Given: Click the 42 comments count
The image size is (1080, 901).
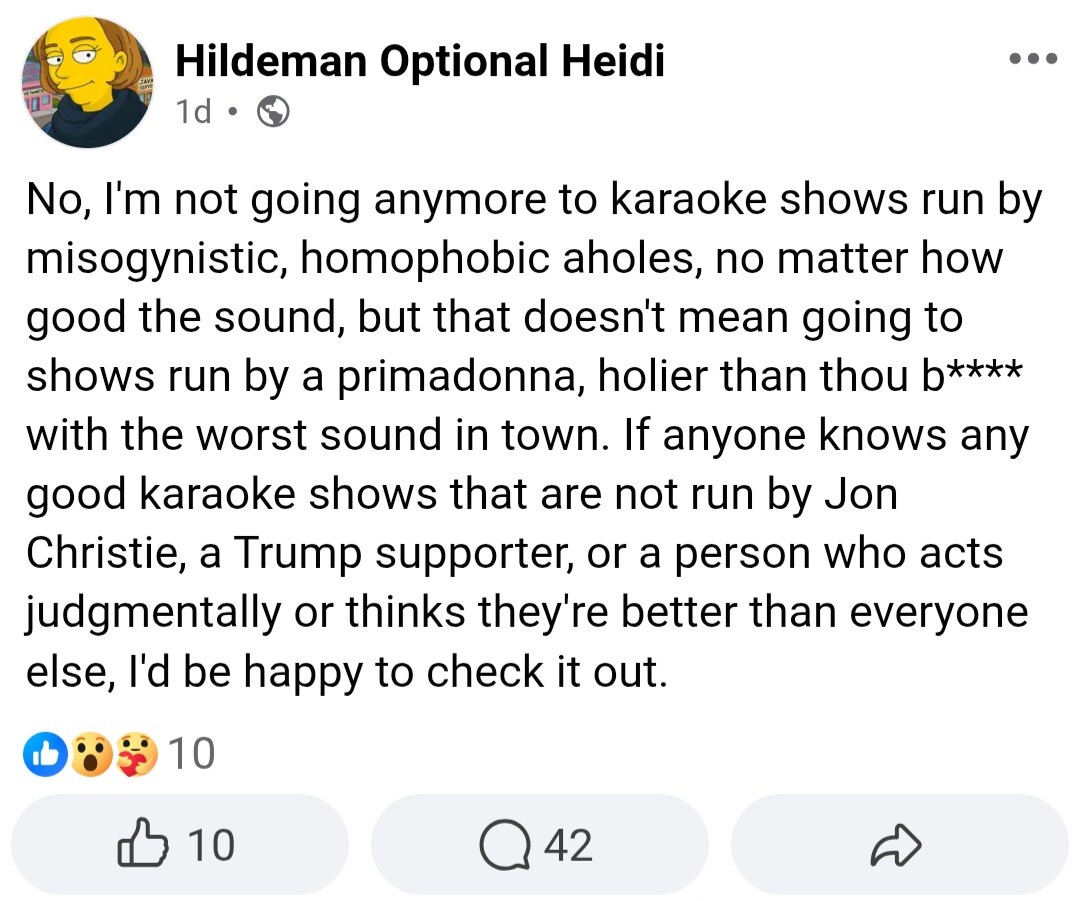Looking at the screenshot, I should tap(568, 846).
